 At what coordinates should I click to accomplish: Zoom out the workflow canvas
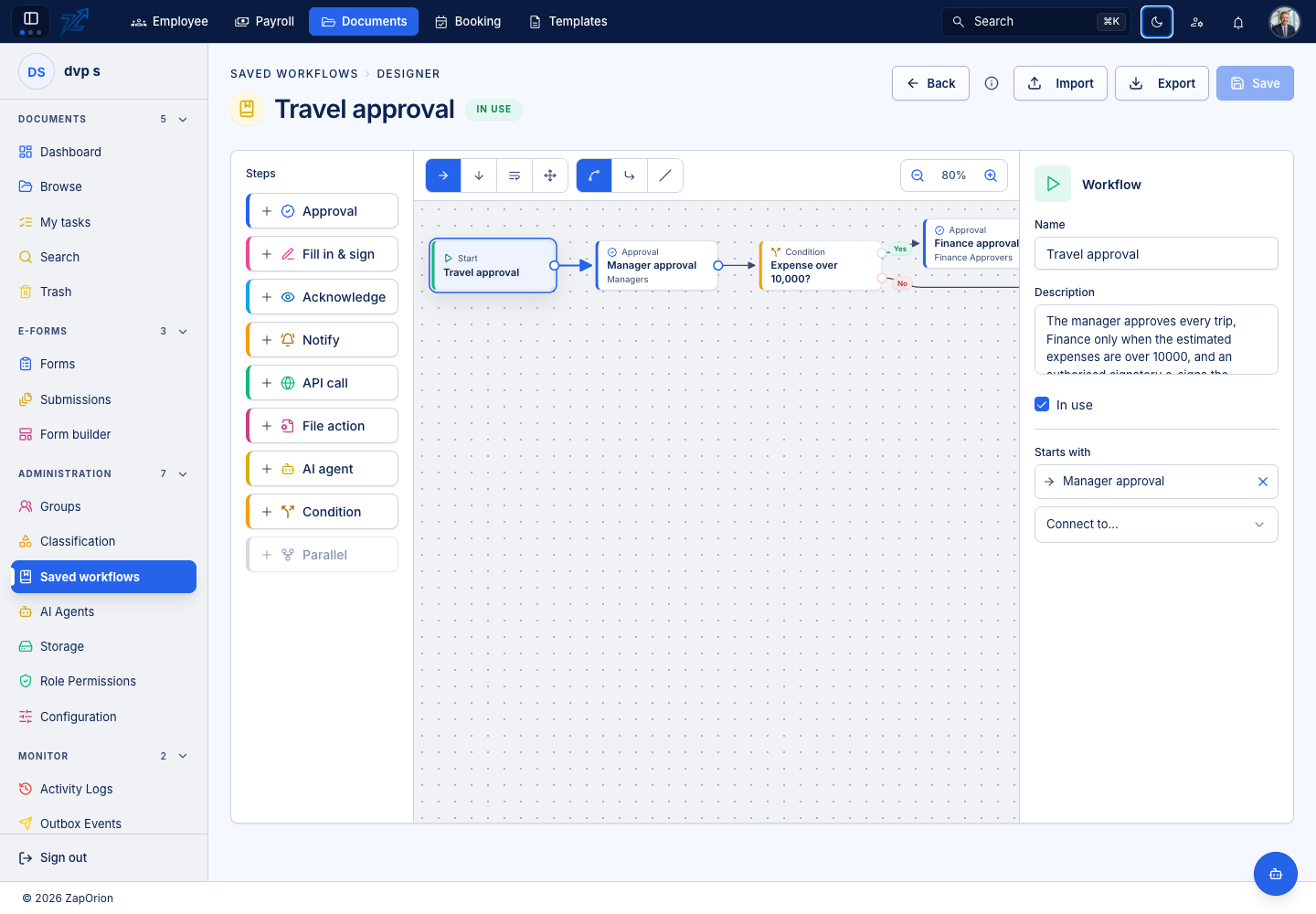click(918, 175)
